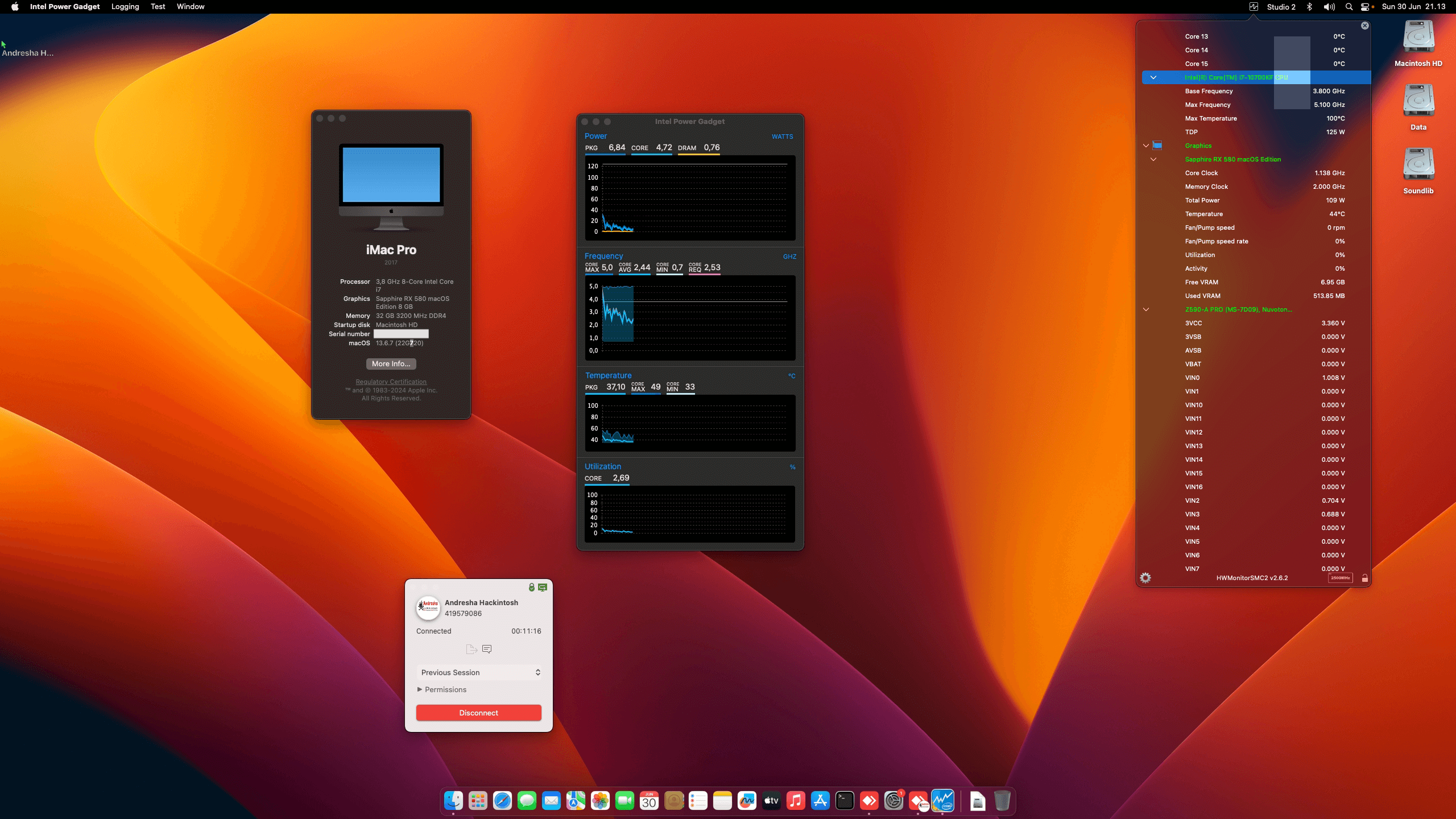Click the Serial number field
This screenshot has width=1456, height=819.
pos(401,334)
